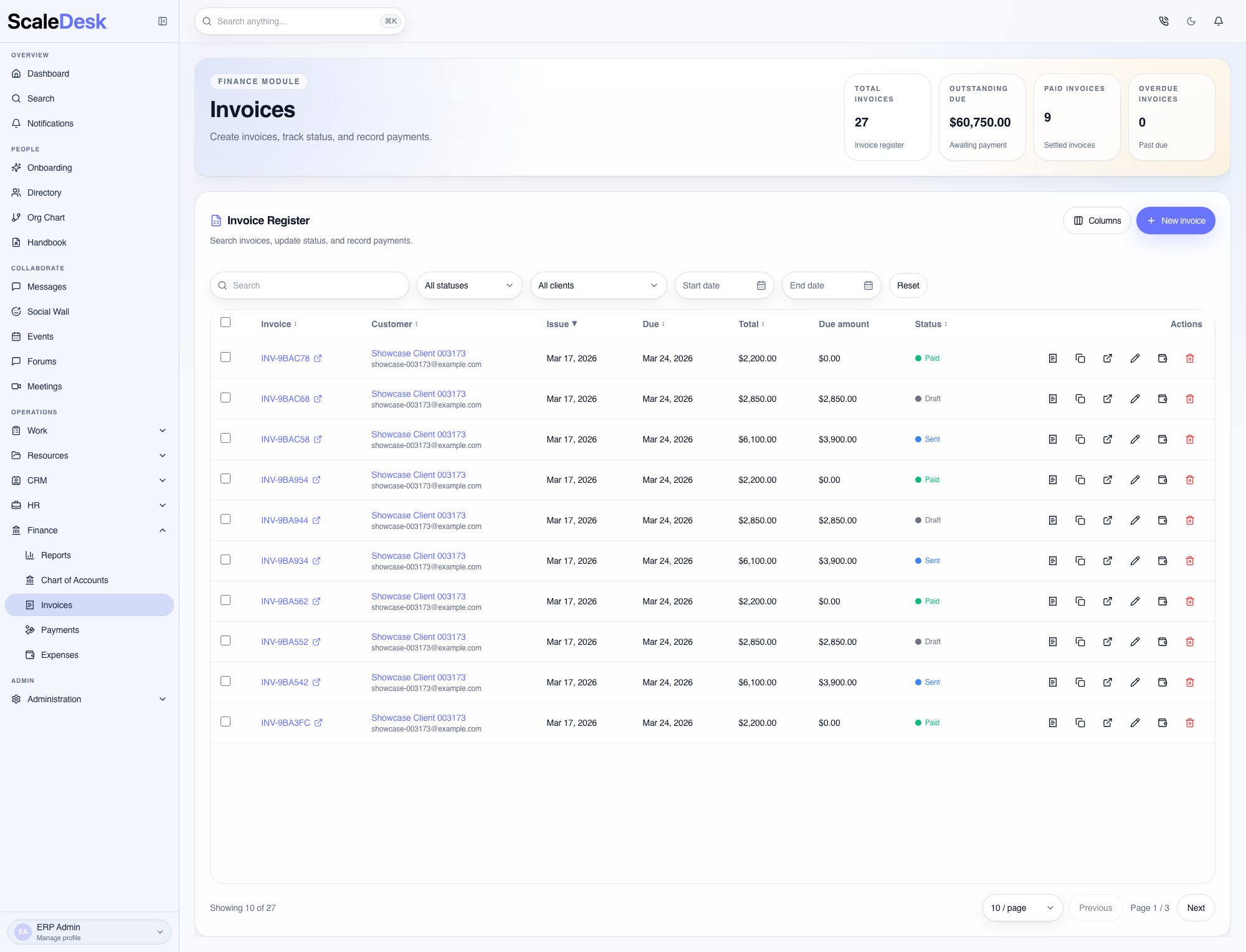Edit invoice INV-9BAC68 pencil icon
The height and width of the screenshot is (952, 1246).
pos(1135,399)
